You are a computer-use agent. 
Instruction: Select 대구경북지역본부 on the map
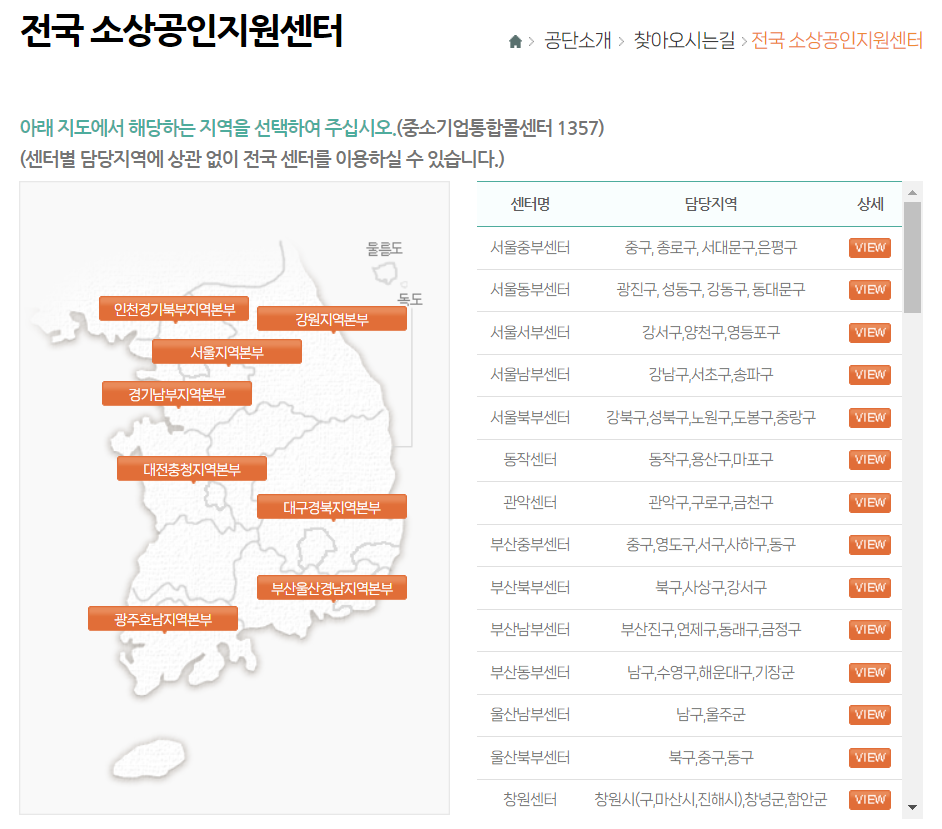(x=332, y=507)
